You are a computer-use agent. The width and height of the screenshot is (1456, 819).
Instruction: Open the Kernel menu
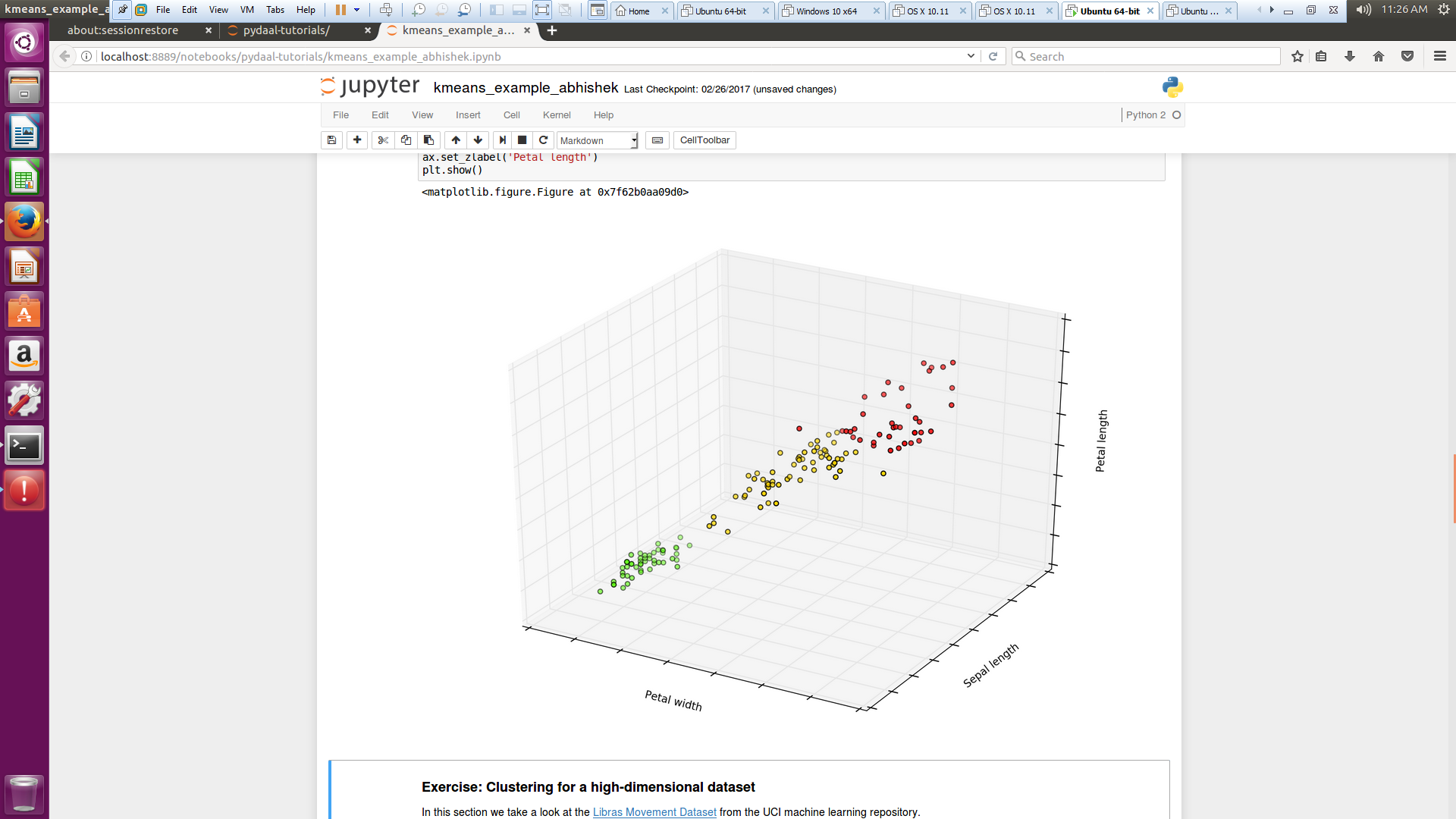[556, 115]
